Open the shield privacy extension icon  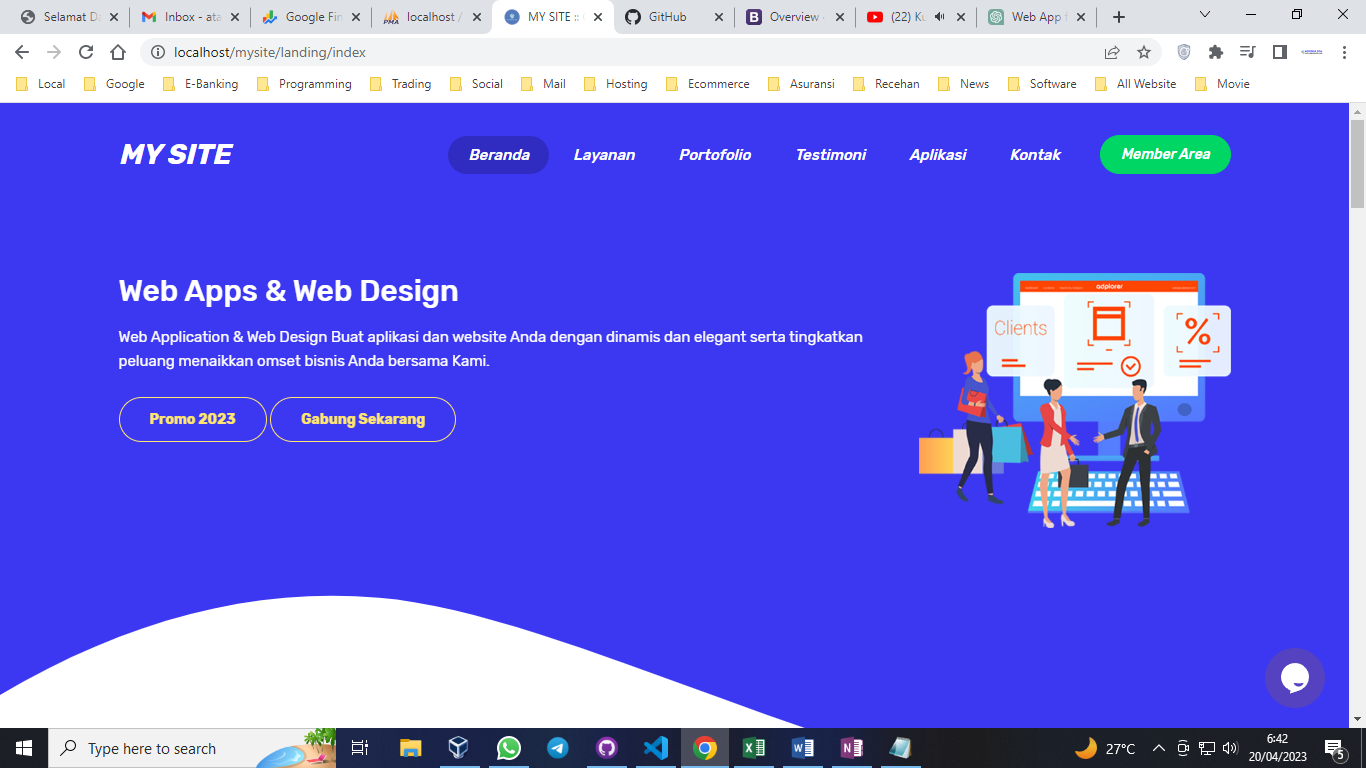(x=1183, y=52)
